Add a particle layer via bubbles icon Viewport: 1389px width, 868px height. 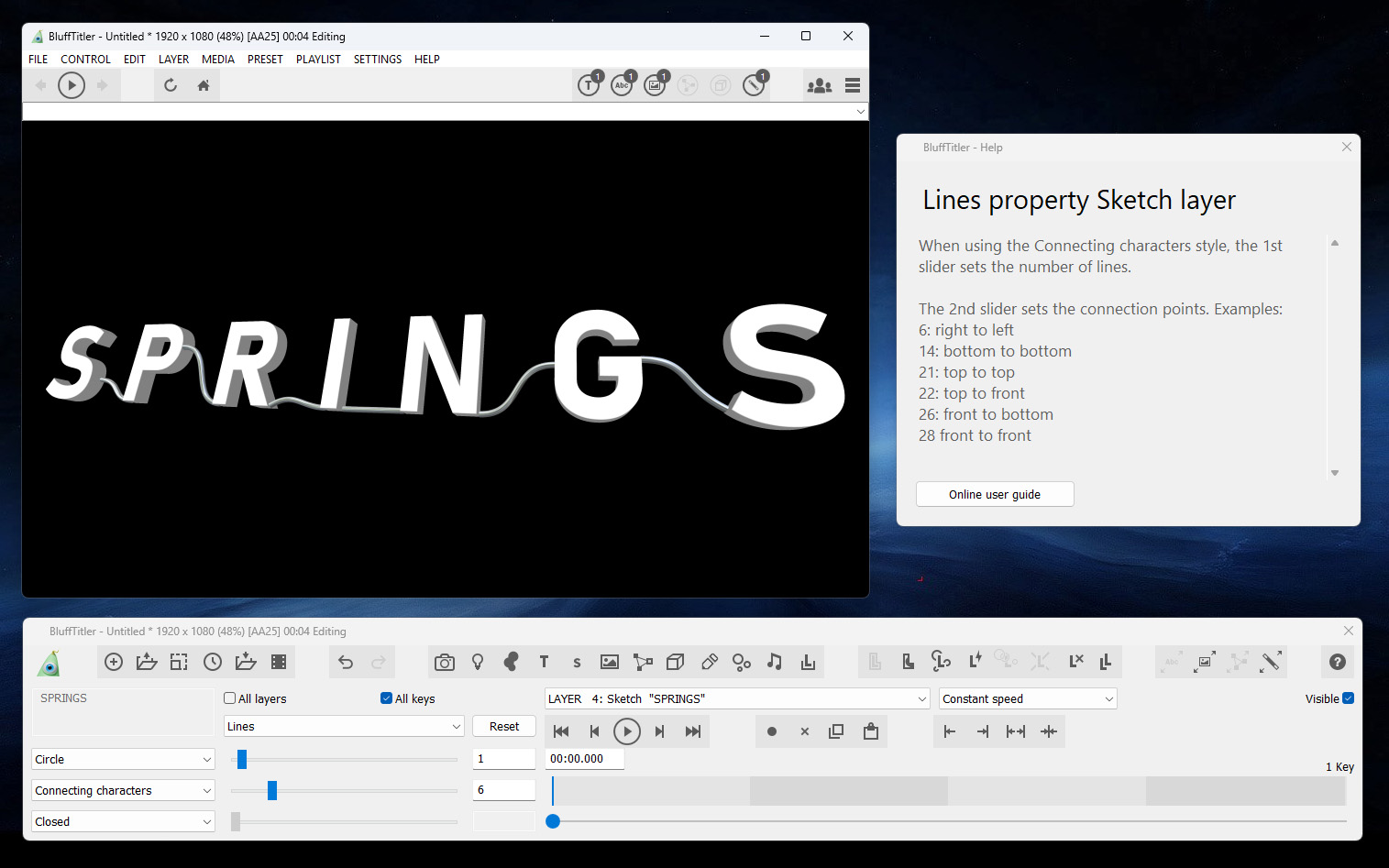click(742, 662)
